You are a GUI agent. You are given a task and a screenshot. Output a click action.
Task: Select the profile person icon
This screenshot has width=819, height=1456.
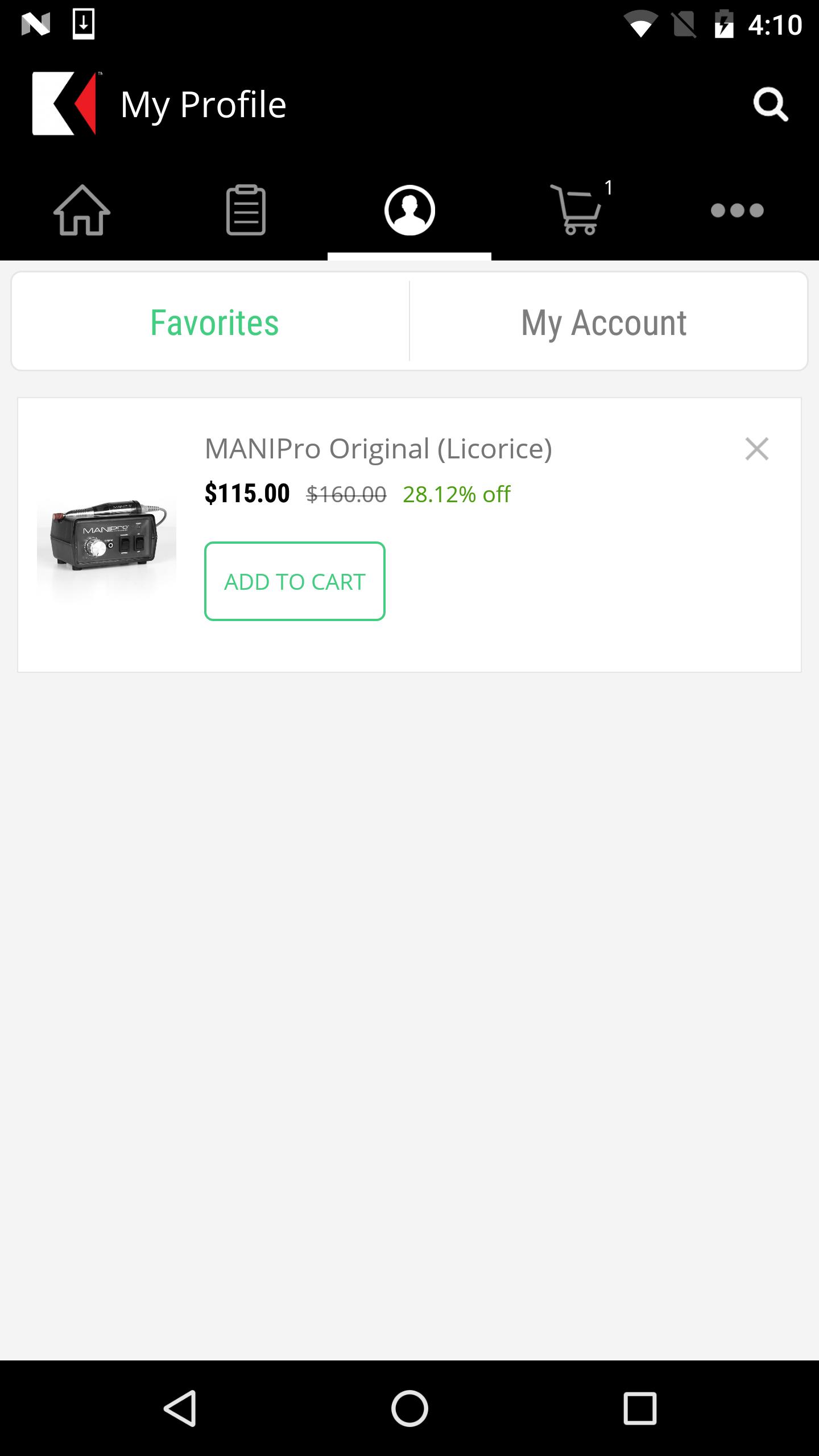pyautogui.click(x=409, y=210)
